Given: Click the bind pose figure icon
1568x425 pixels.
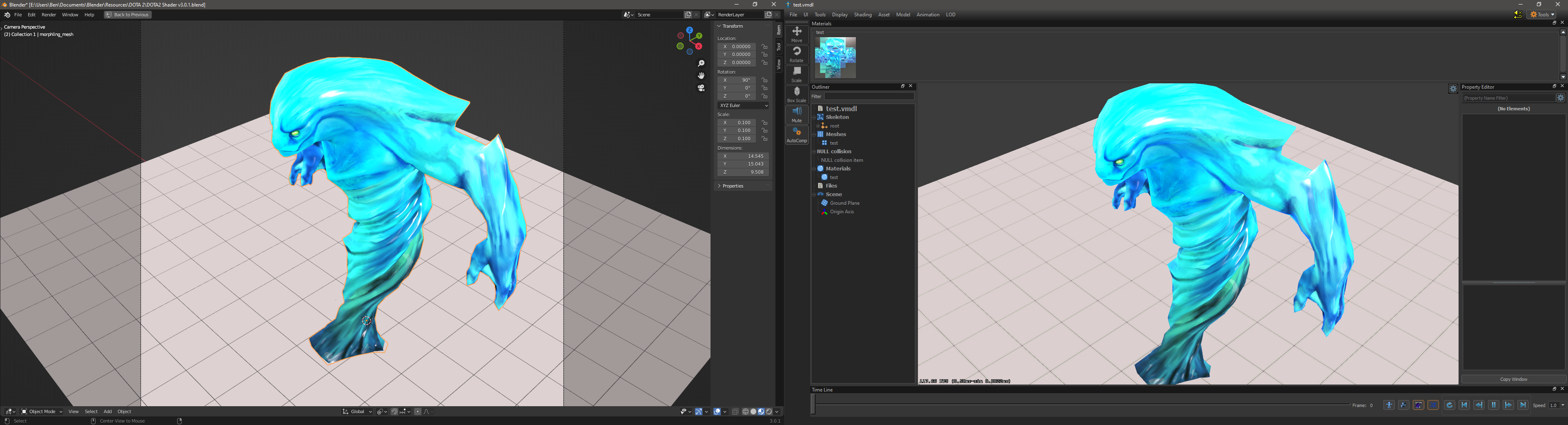Looking at the screenshot, I should pos(1389,405).
